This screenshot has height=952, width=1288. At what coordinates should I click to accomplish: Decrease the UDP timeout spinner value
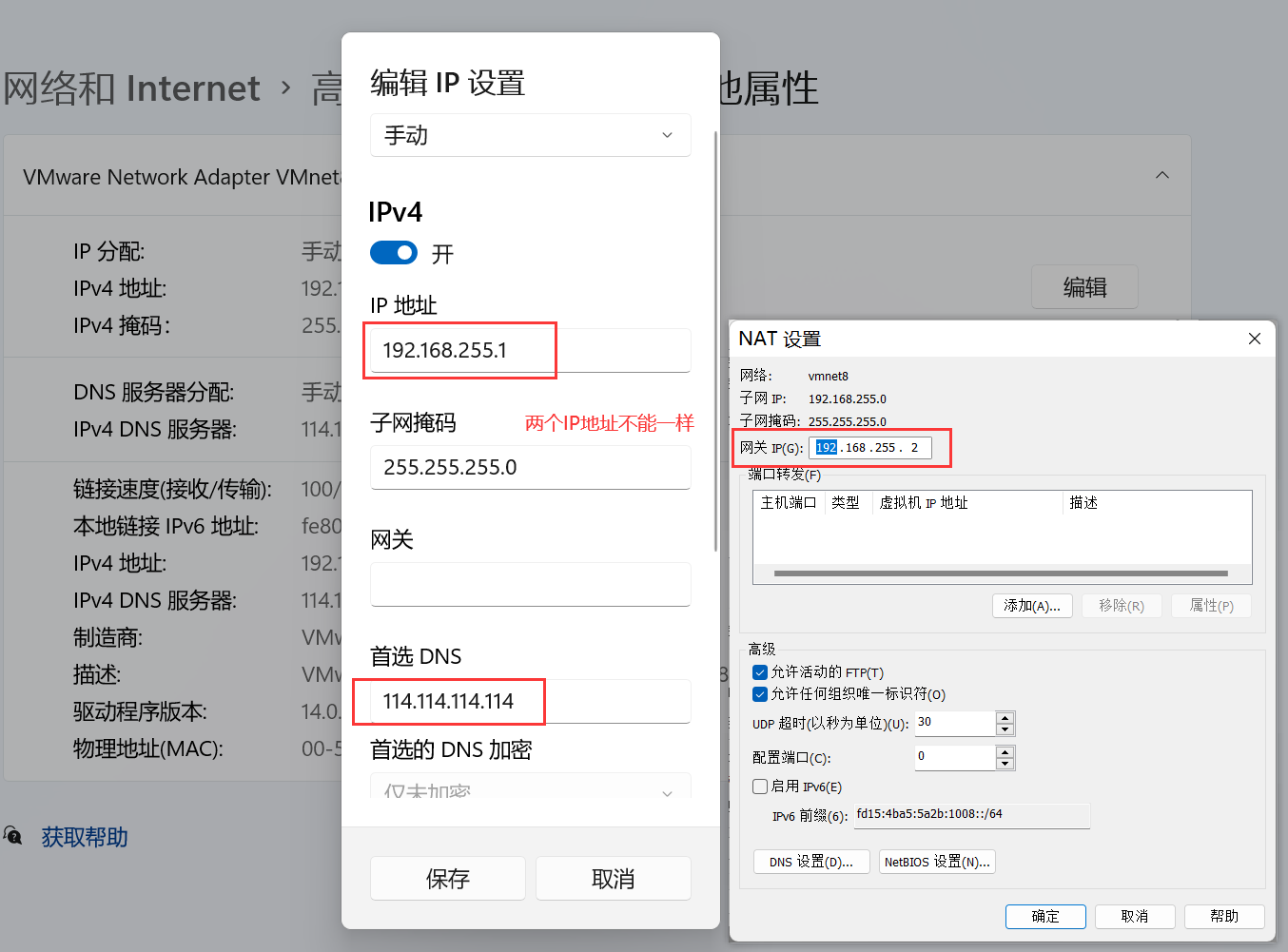(x=1005, y=729)
